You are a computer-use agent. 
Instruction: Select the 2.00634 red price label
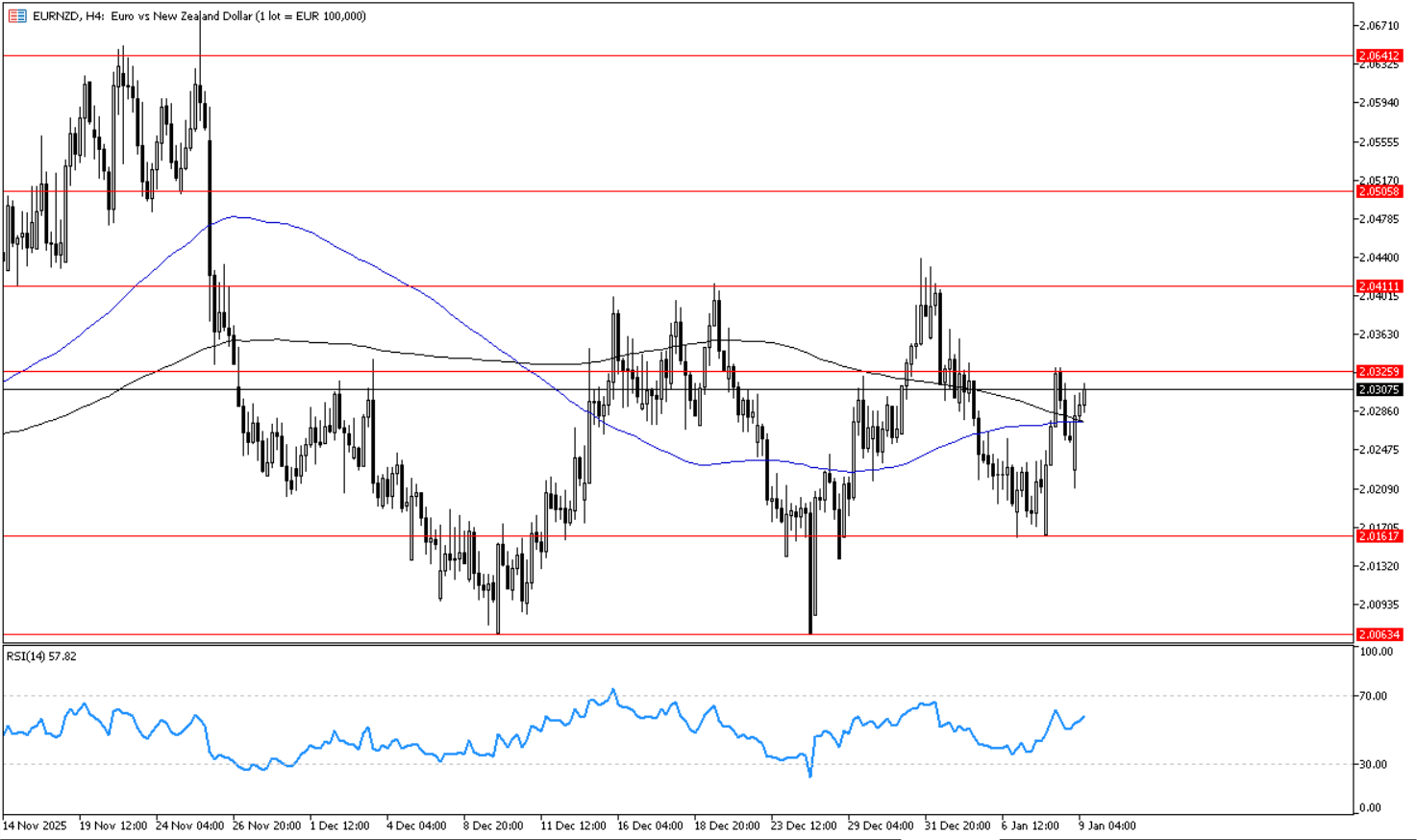[x=1379, y=634]
